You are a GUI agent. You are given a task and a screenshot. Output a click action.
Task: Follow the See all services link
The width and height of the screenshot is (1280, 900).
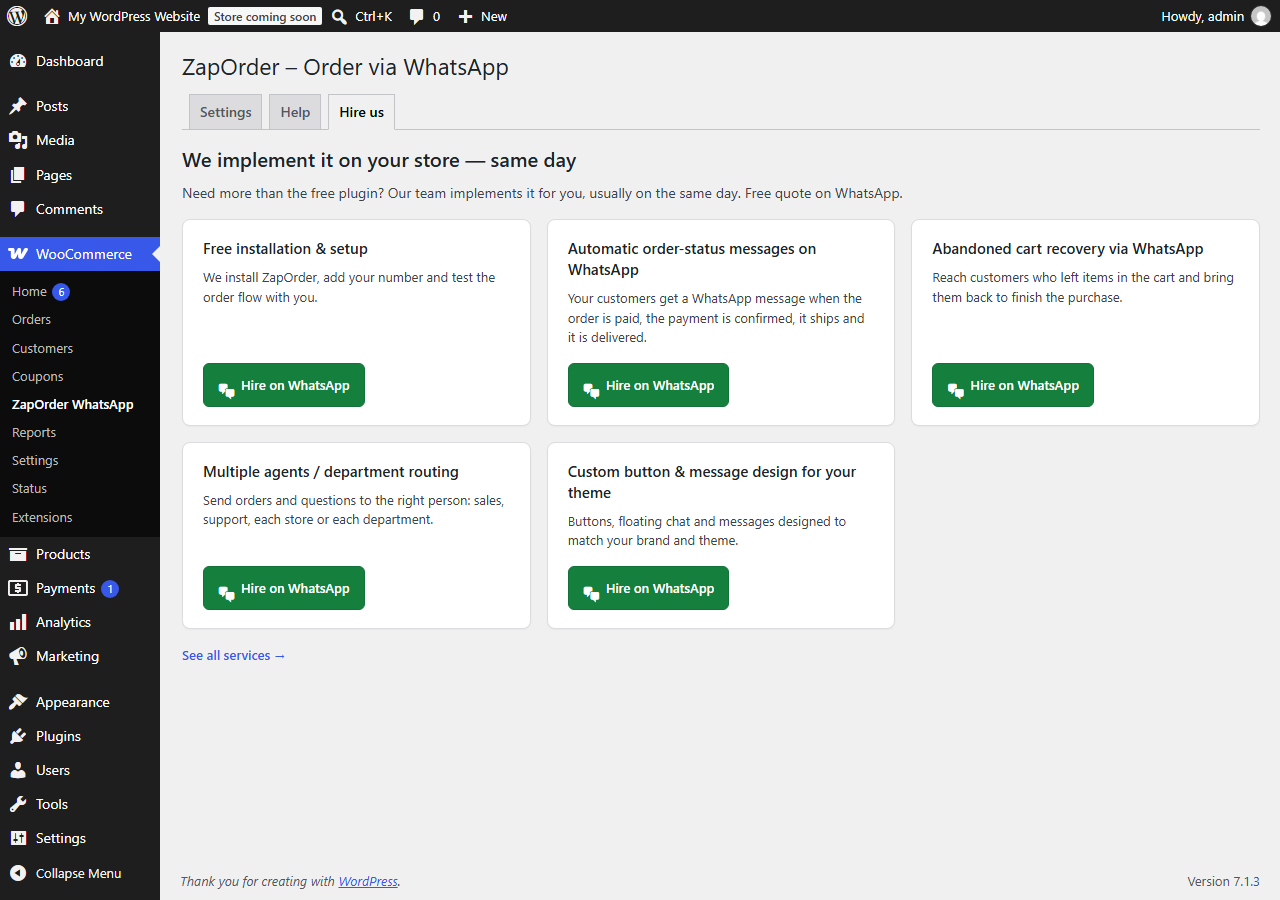(234, 656)
